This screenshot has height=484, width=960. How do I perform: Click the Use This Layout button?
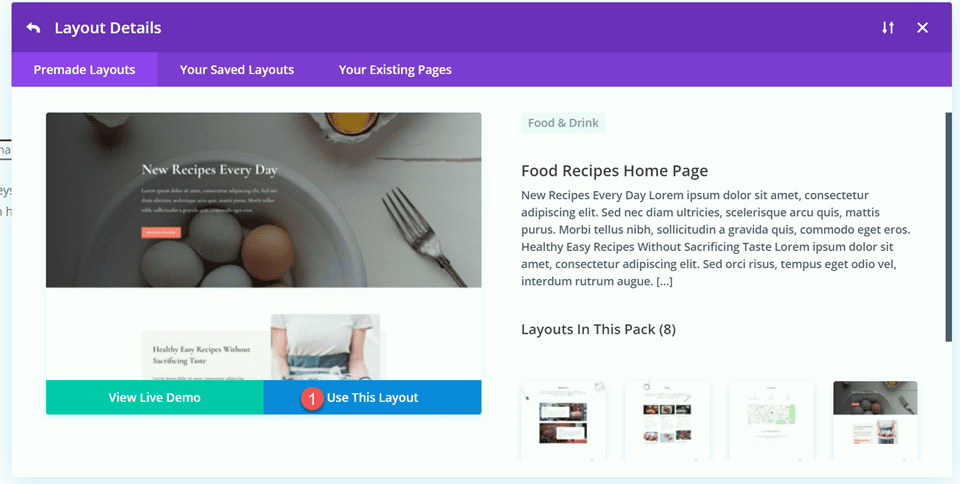[x=372, y=397]
